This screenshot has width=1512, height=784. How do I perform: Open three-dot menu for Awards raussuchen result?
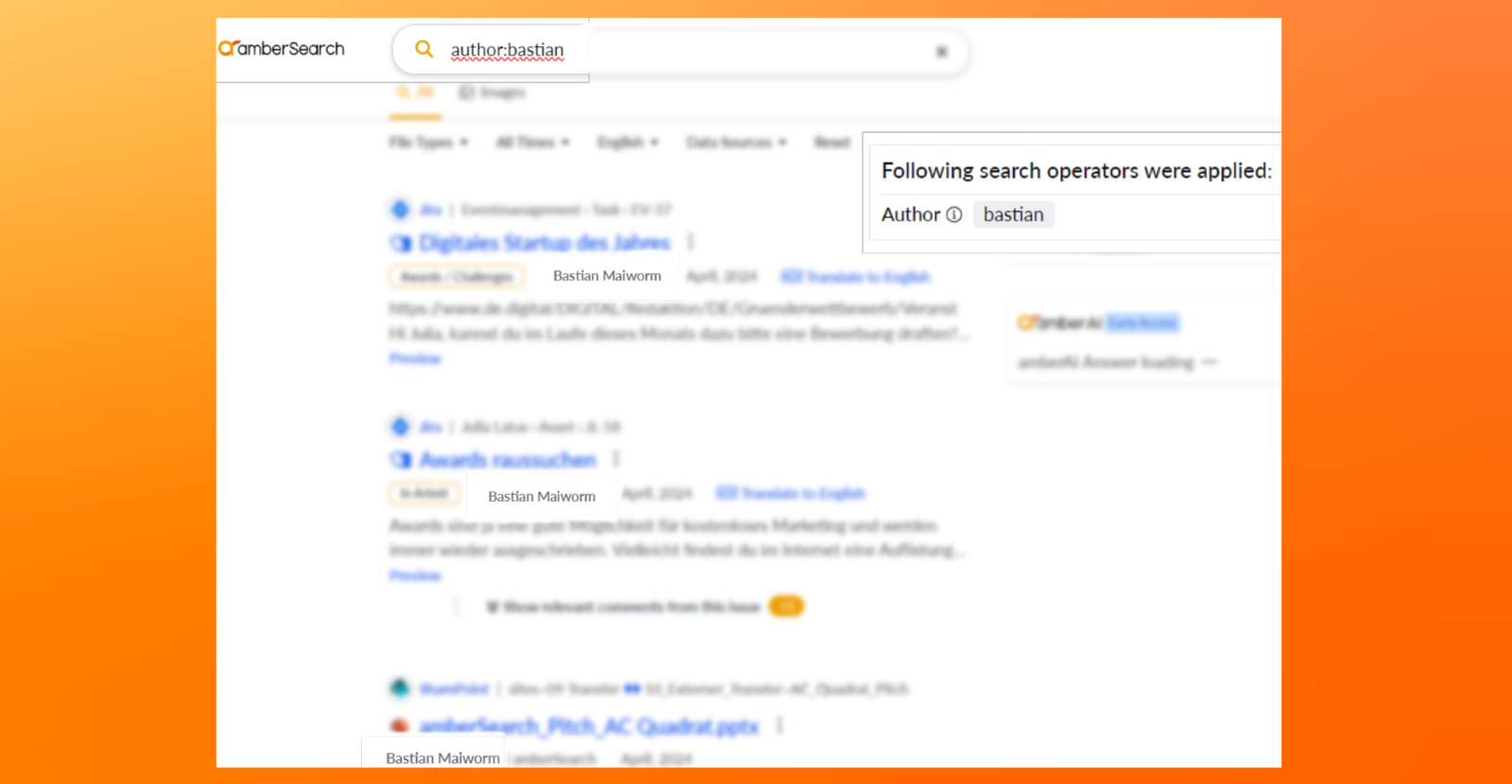point(616,459)
